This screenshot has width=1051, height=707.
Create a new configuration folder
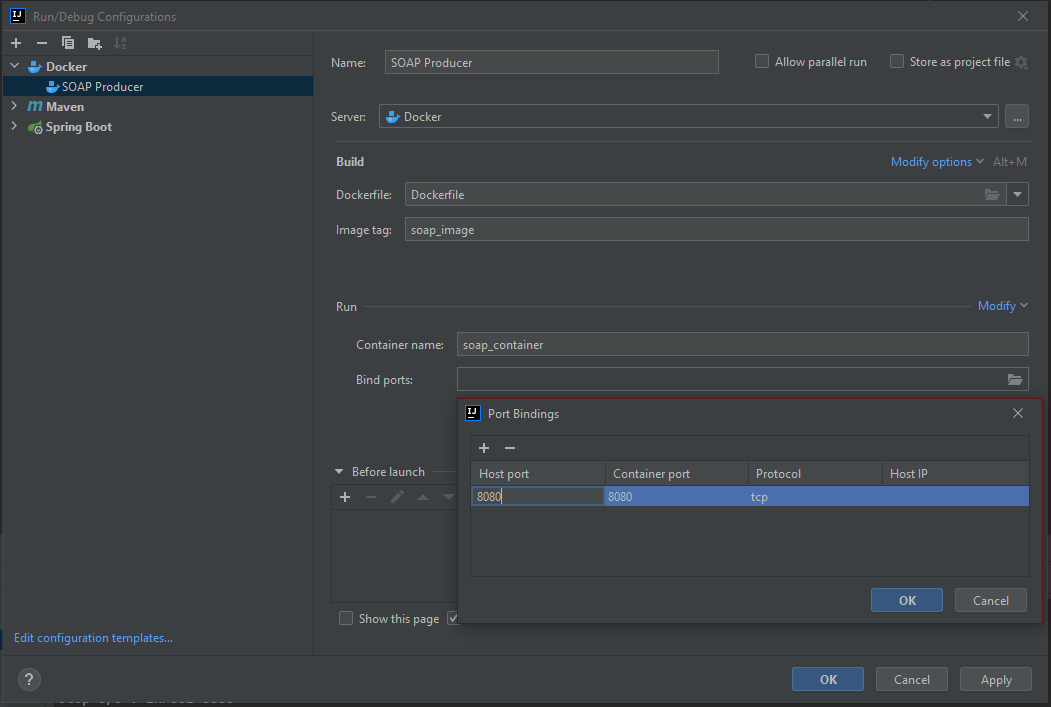click(x=95, y=44)
